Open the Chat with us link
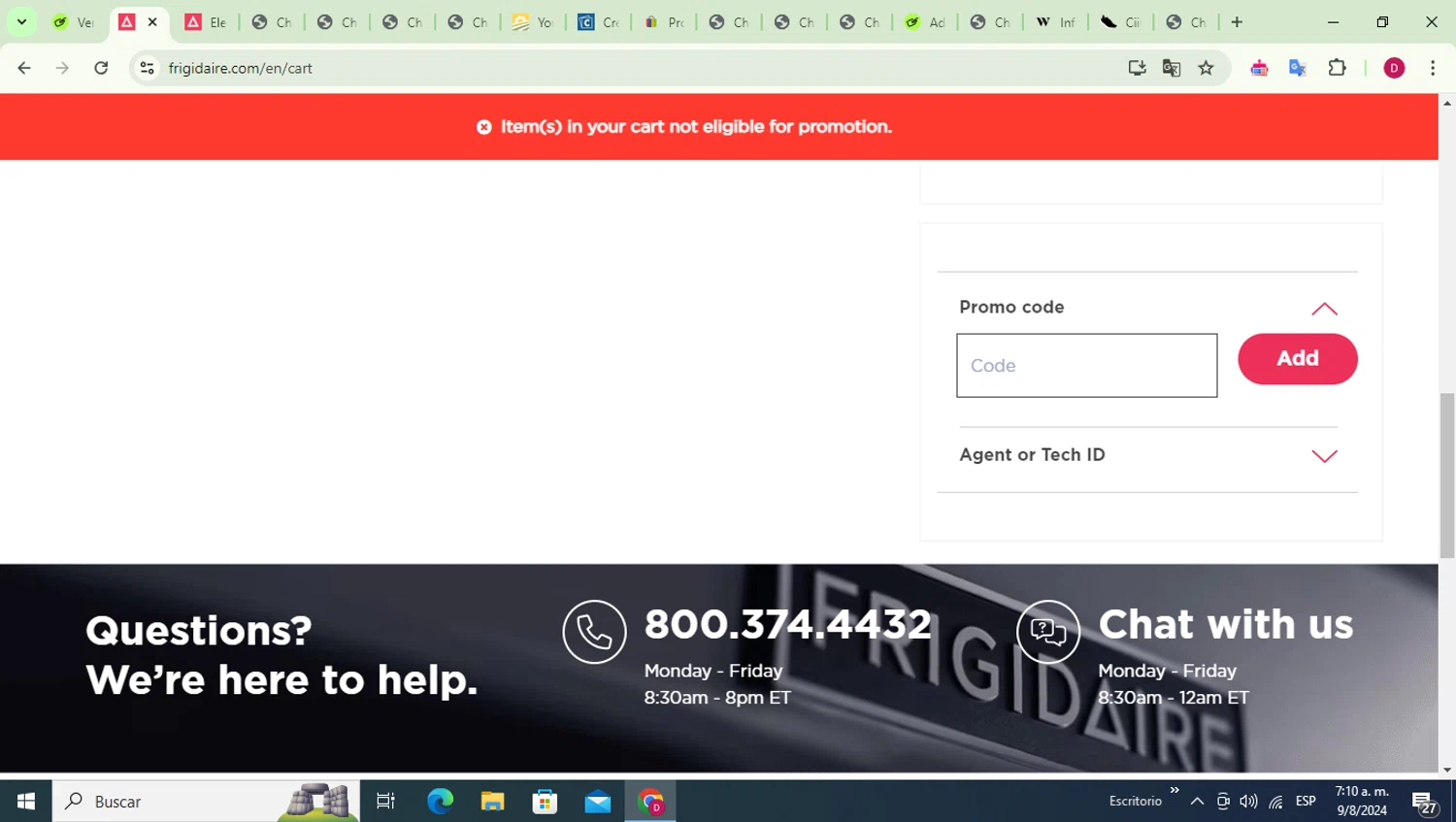The width and height of the screenshot is (1456, 822). [1225, 624]
